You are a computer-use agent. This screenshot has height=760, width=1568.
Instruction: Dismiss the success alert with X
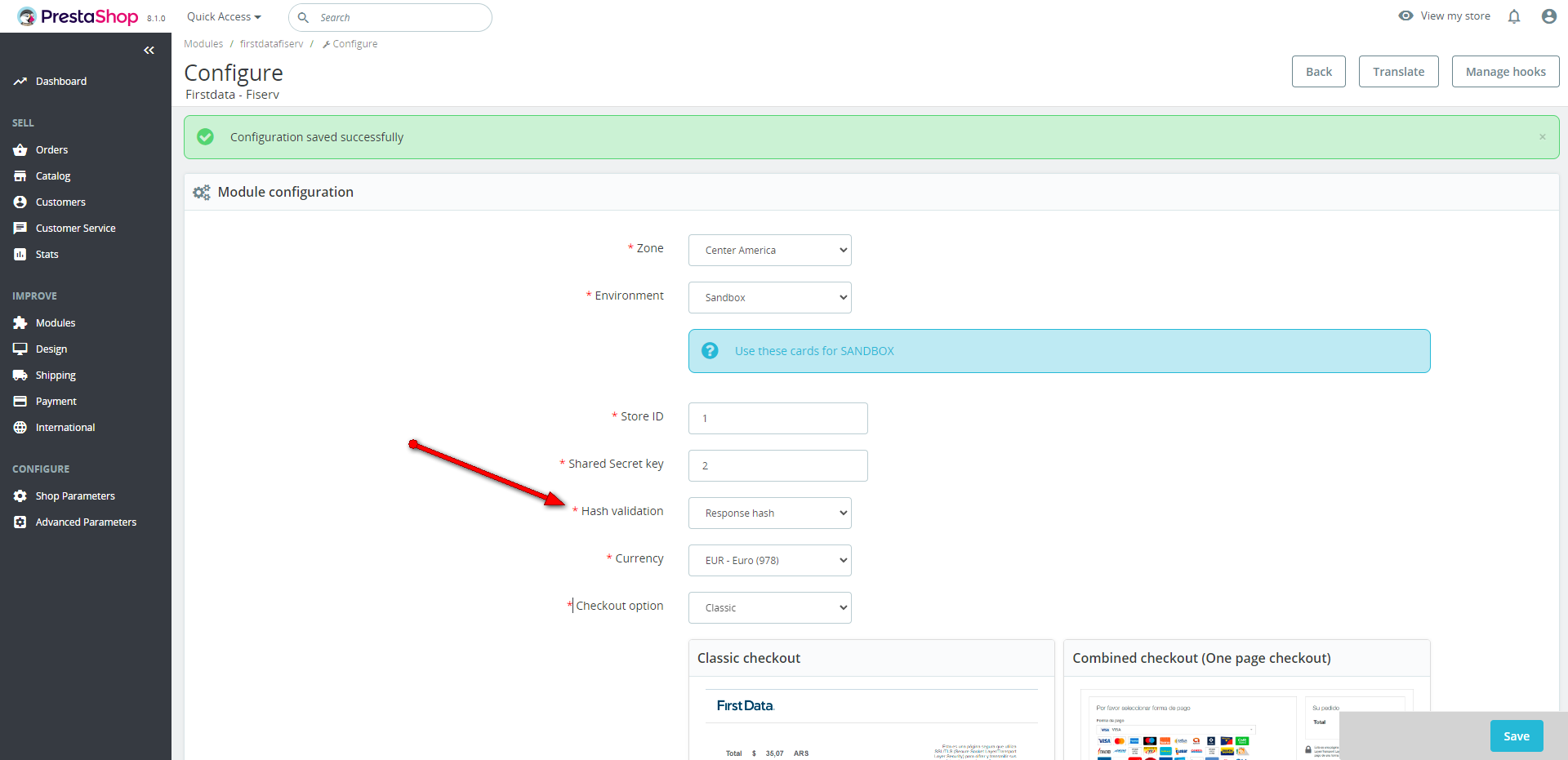tap(1543, 137)
